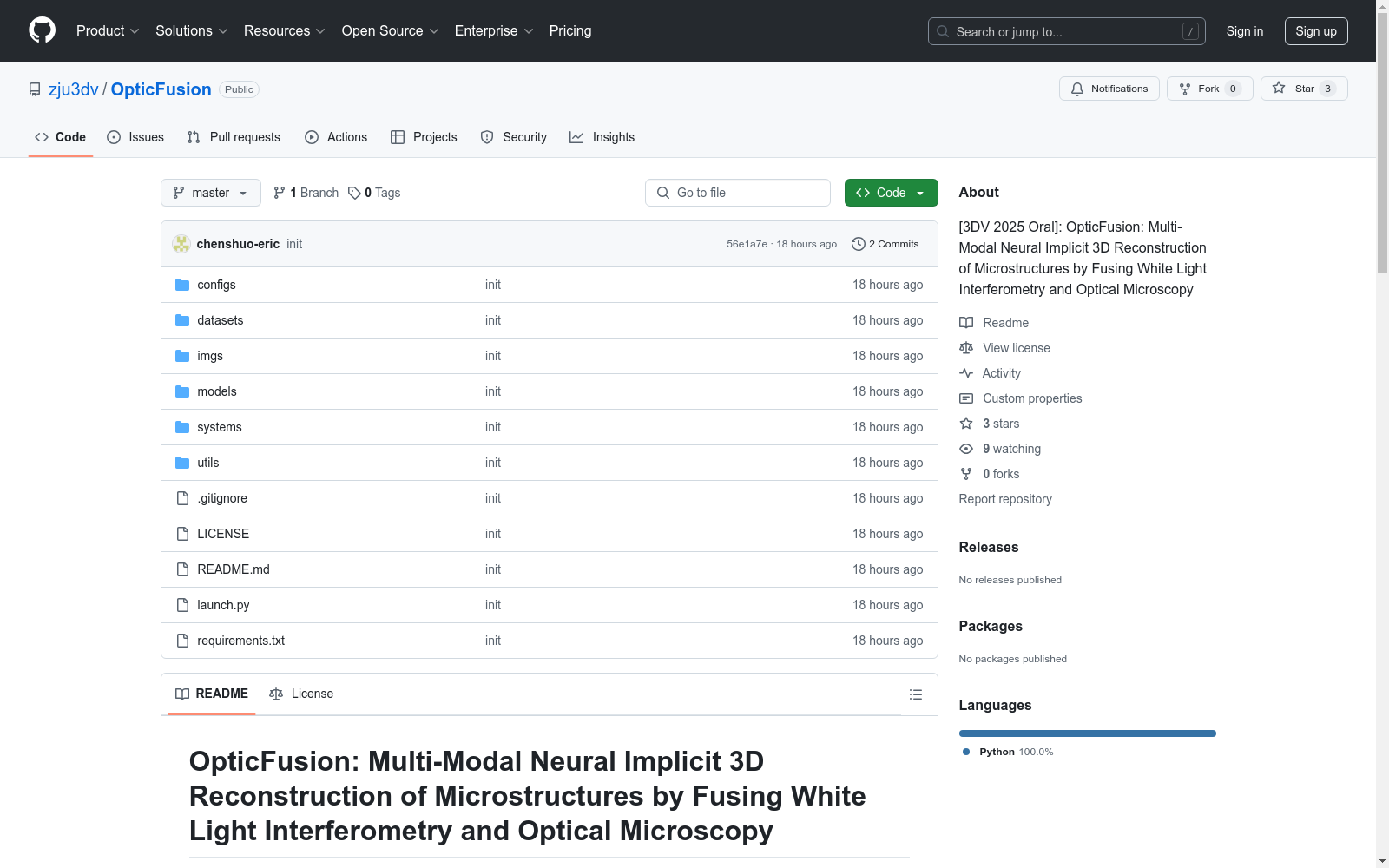The image size is (1389, 868).
Task: Select the README tab in file panel
Action: click(212, 694)
